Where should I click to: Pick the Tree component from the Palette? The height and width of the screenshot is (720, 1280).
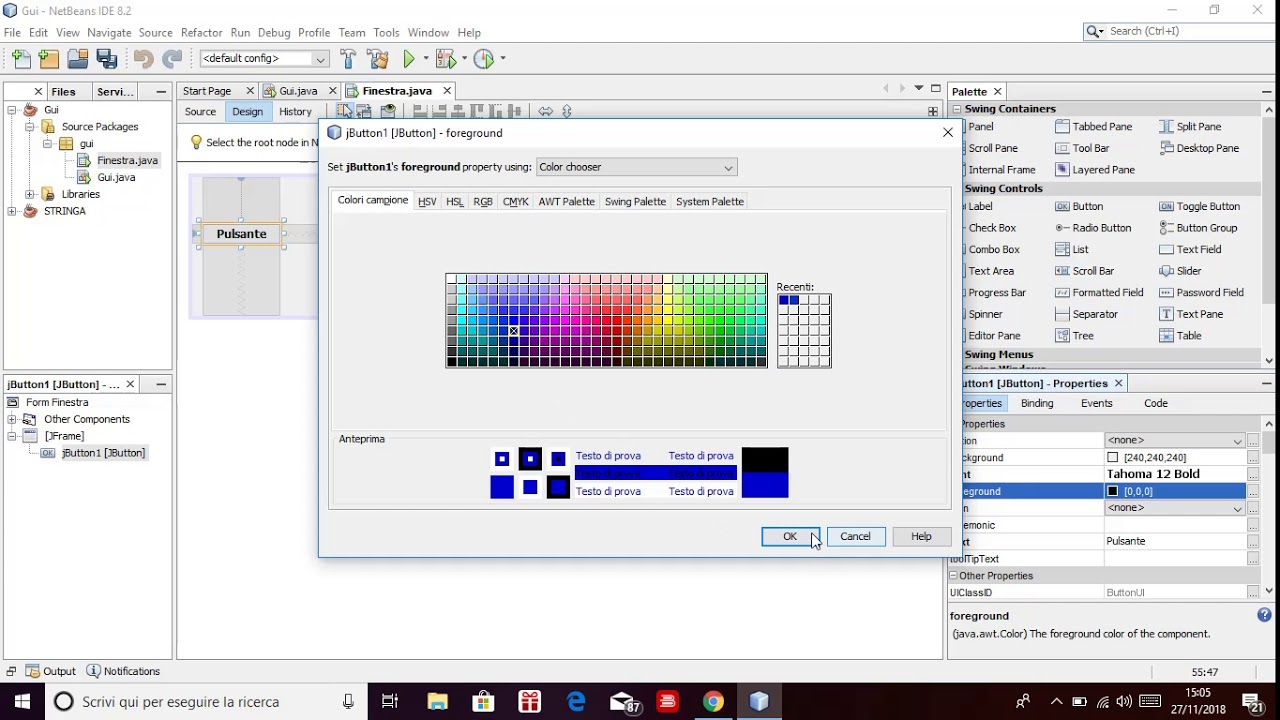1074,336
